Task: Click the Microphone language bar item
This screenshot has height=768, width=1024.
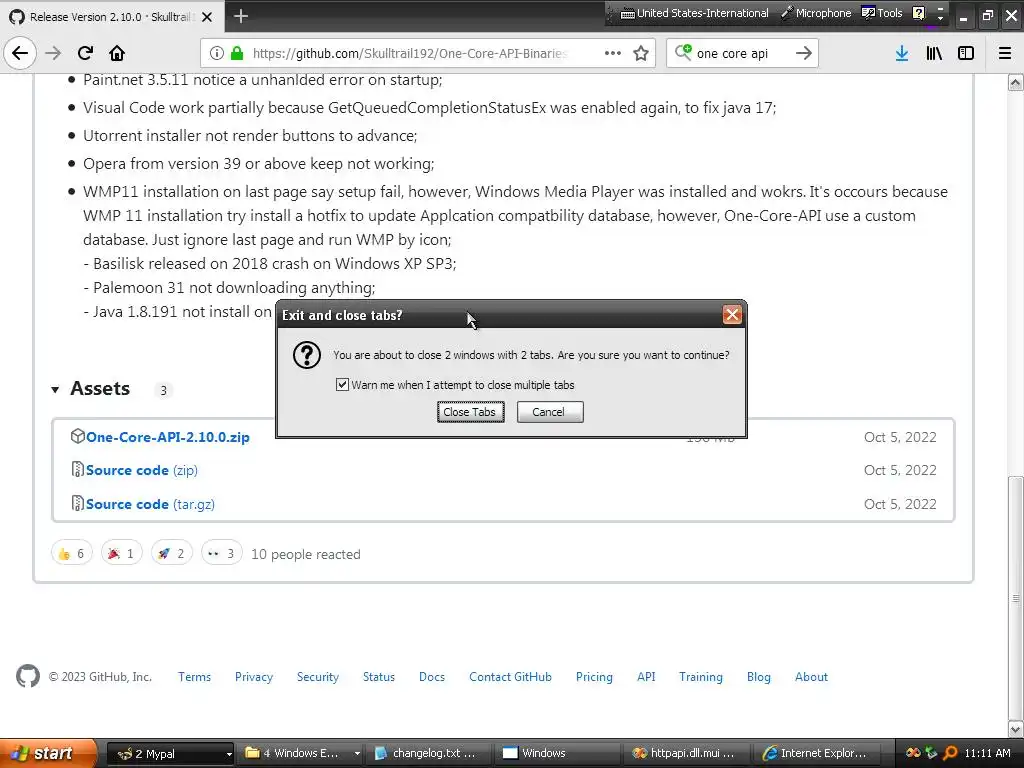Action: point(816,13)
